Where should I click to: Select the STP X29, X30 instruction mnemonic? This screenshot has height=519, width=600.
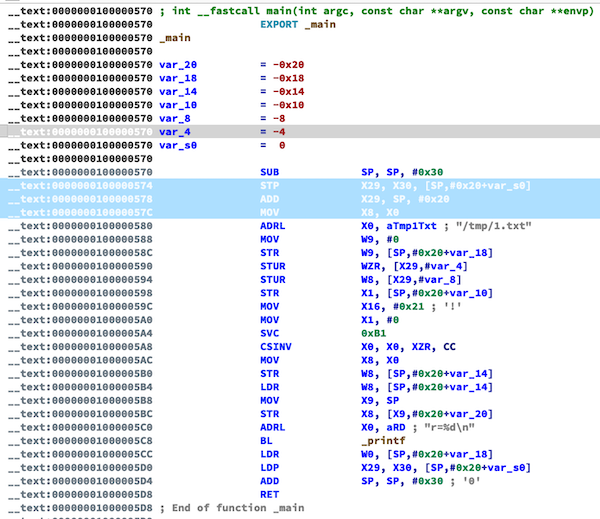pyautogui.click(x=270, y=186)
